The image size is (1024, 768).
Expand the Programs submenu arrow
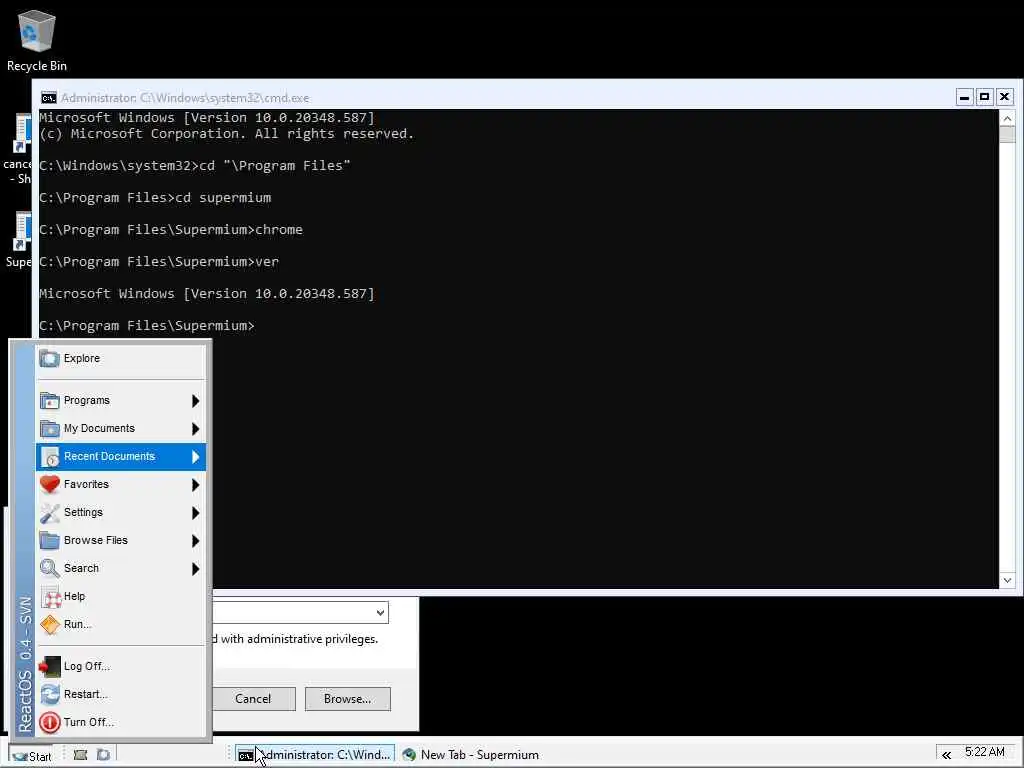point(195,401)
